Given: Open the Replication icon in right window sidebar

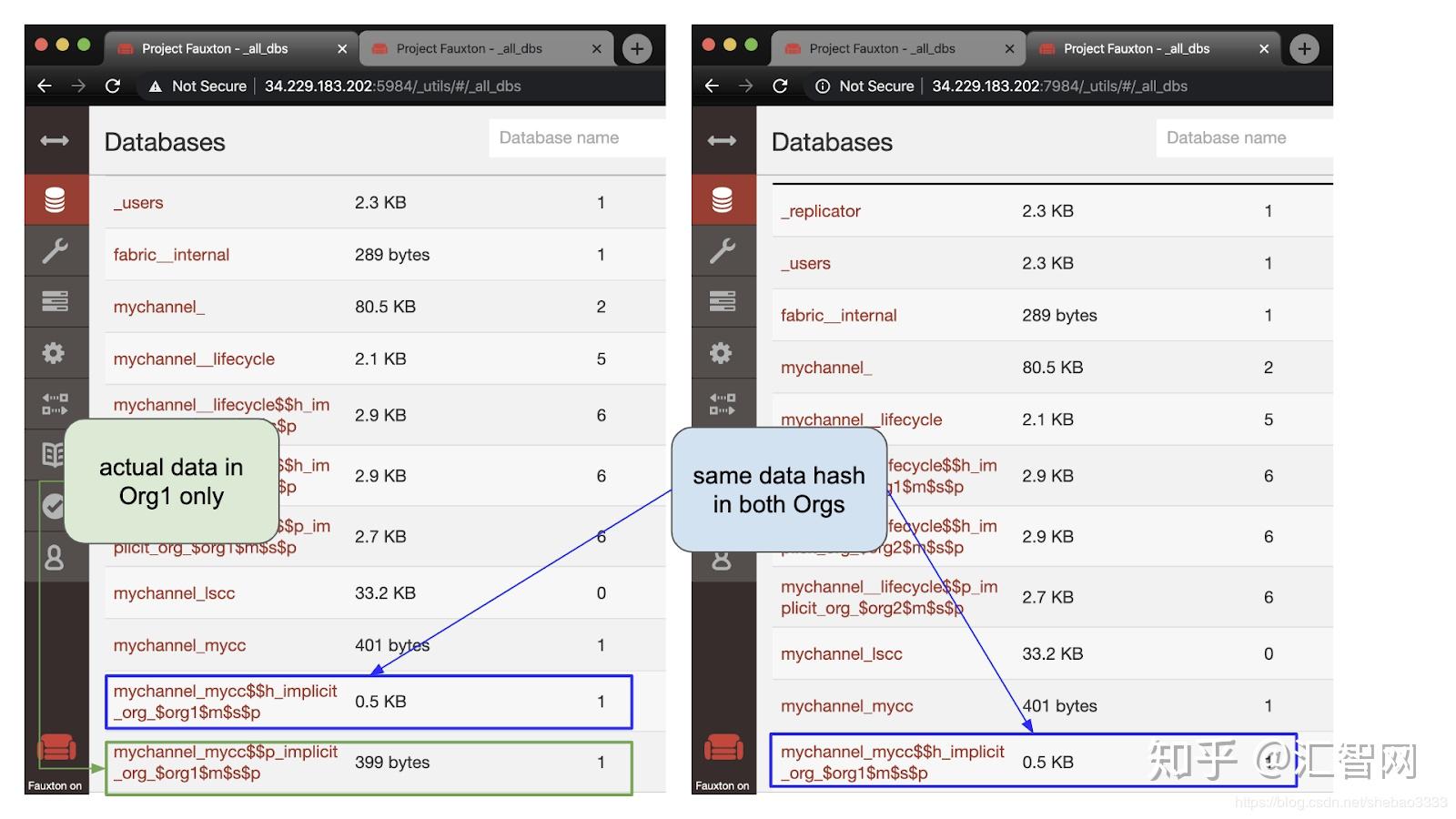Looking at the screenshot, I should 723,403.
